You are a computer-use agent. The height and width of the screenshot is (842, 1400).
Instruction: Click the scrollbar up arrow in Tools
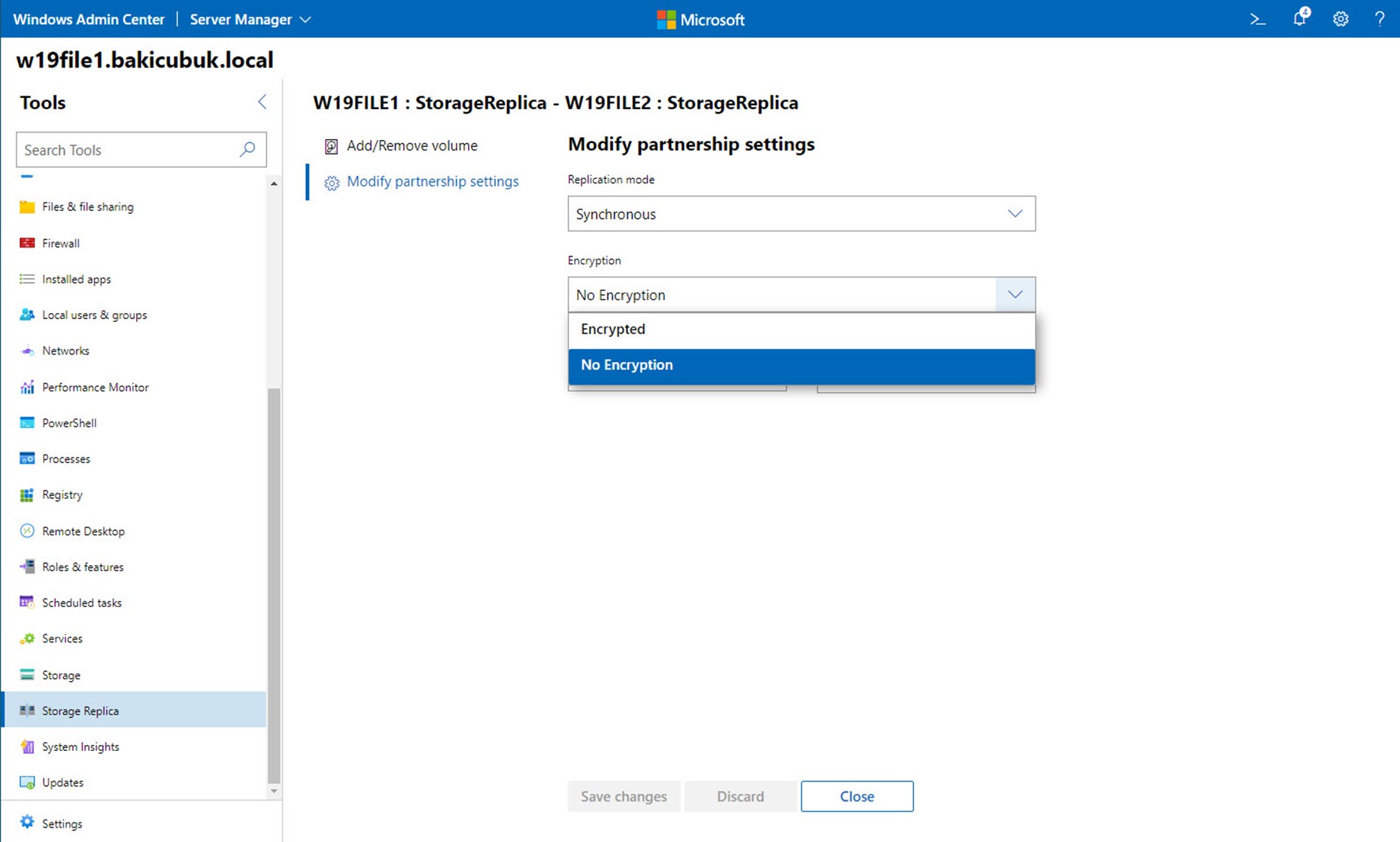(x=274, y=184)
